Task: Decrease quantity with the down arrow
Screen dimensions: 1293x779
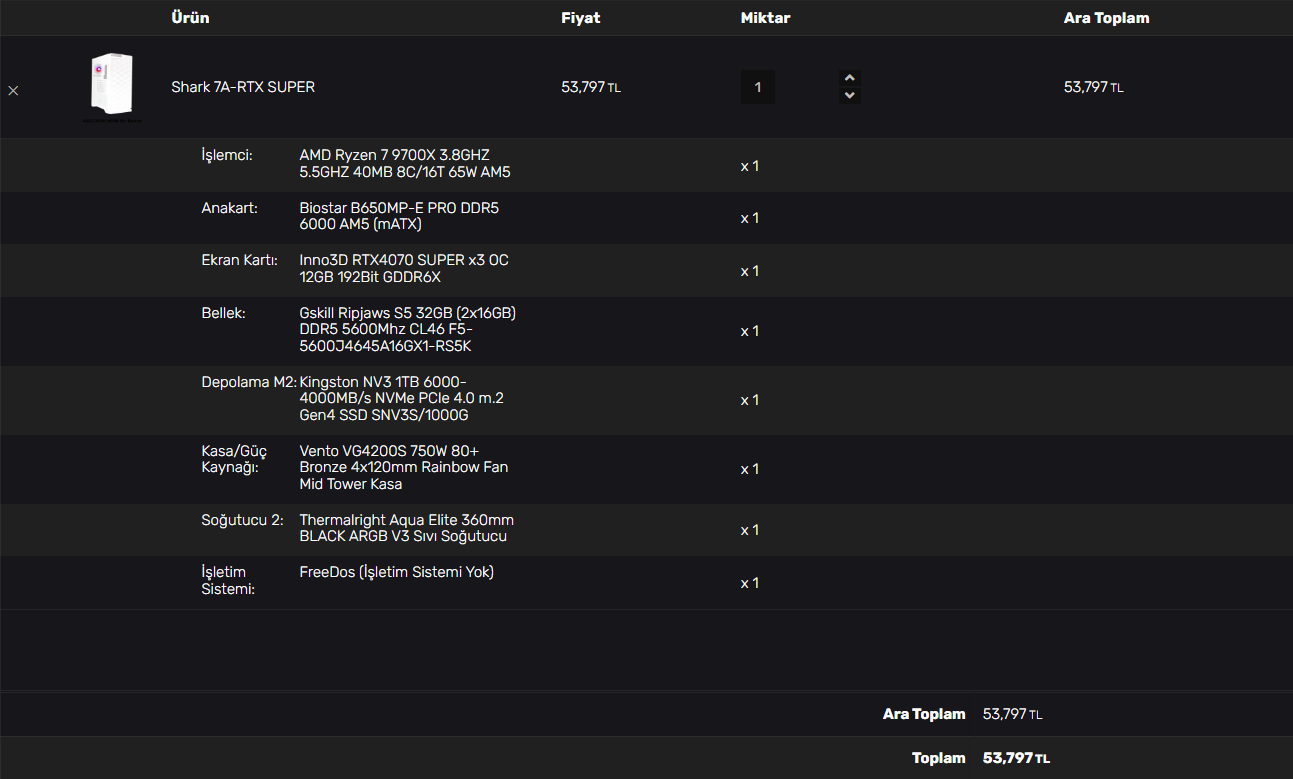Action: click(850, 96)
